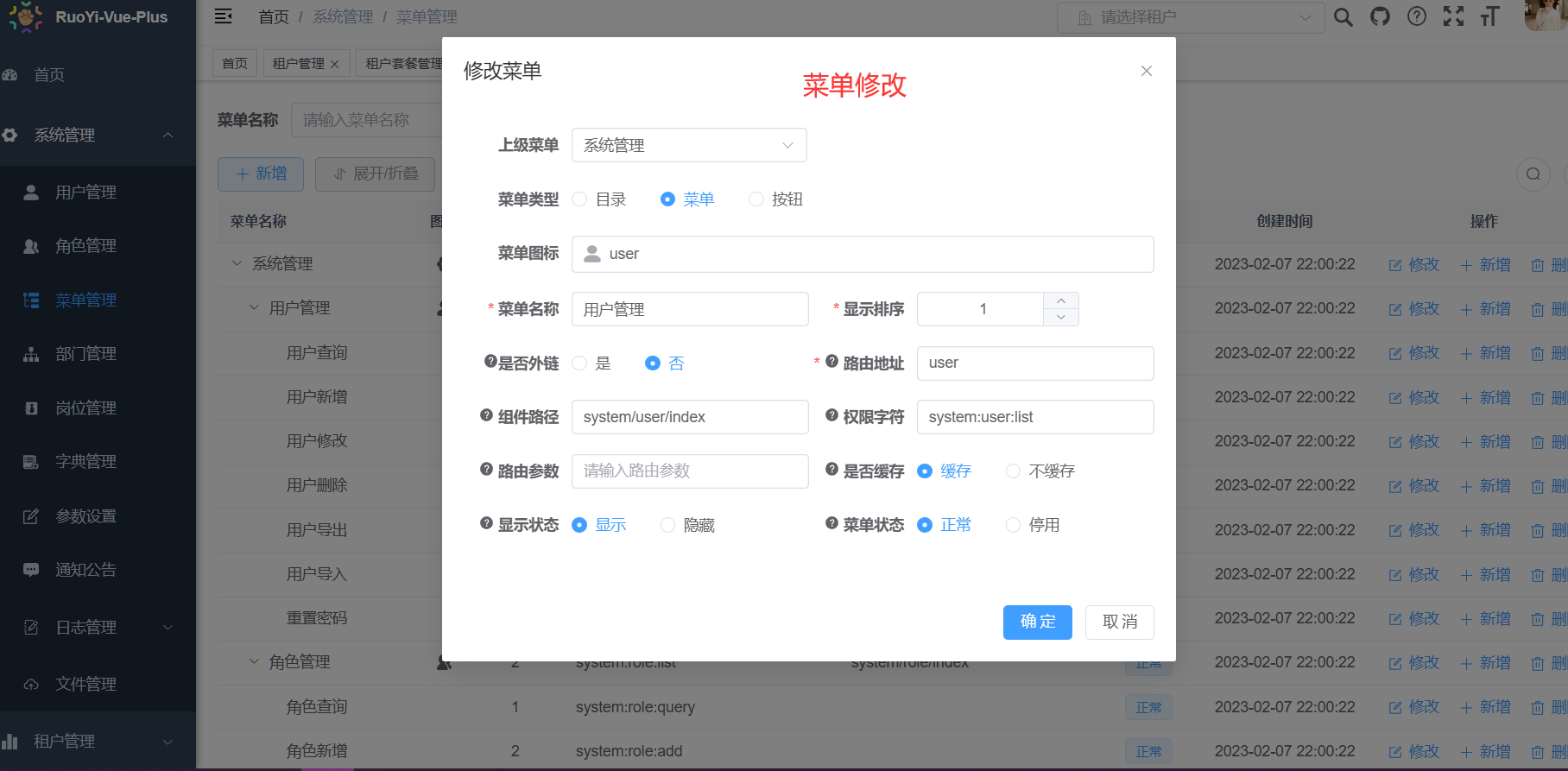Cancel with the 取消 button
1568x771 pixels.
click(x=1120, y=622)
